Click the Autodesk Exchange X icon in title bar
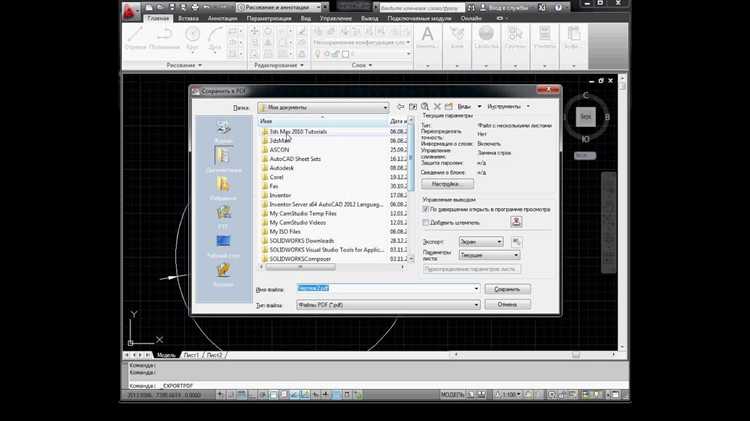 pos(542,8)
